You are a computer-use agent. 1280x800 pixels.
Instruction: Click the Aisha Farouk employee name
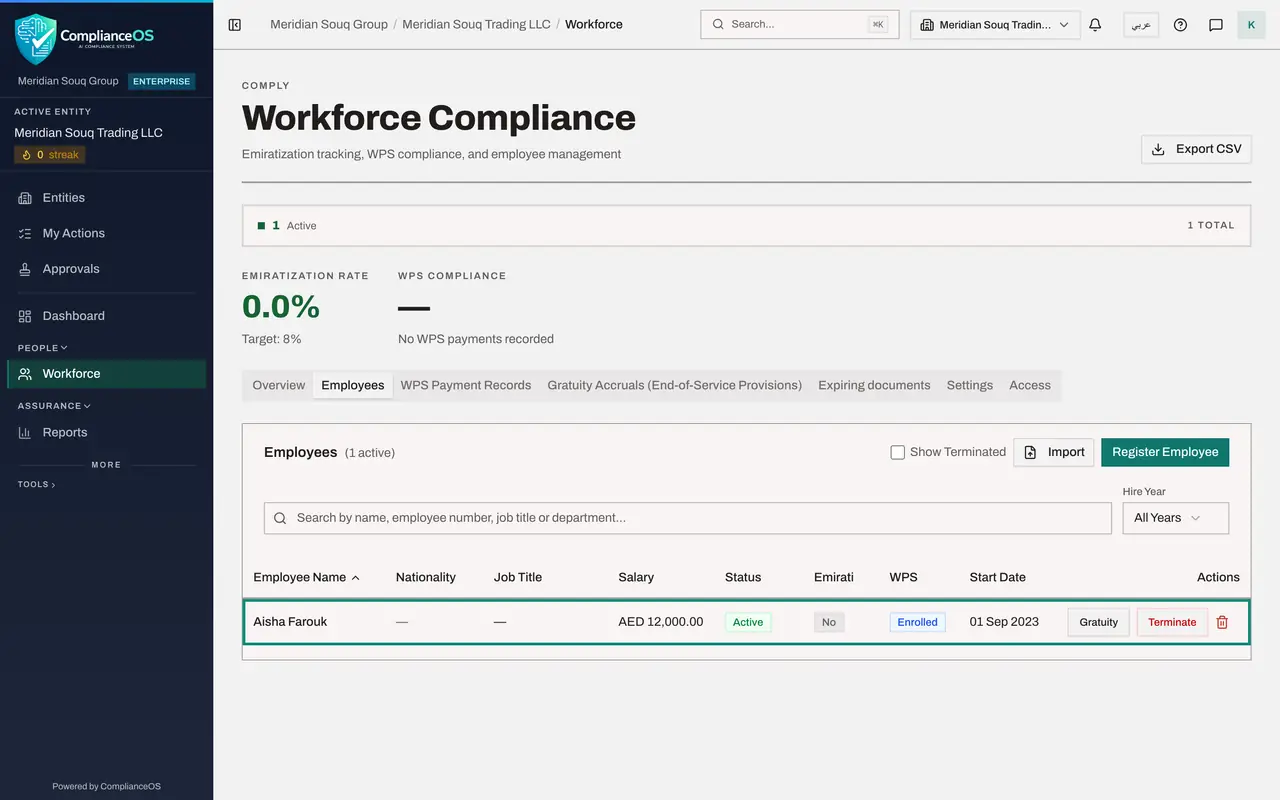pyautogui.click(x=290, y=622)
